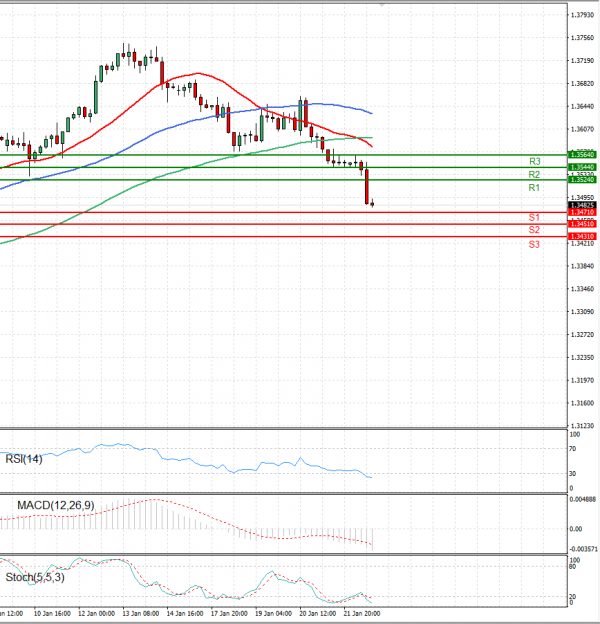
Task: Click the S2 support label
Action: (534, 230)
